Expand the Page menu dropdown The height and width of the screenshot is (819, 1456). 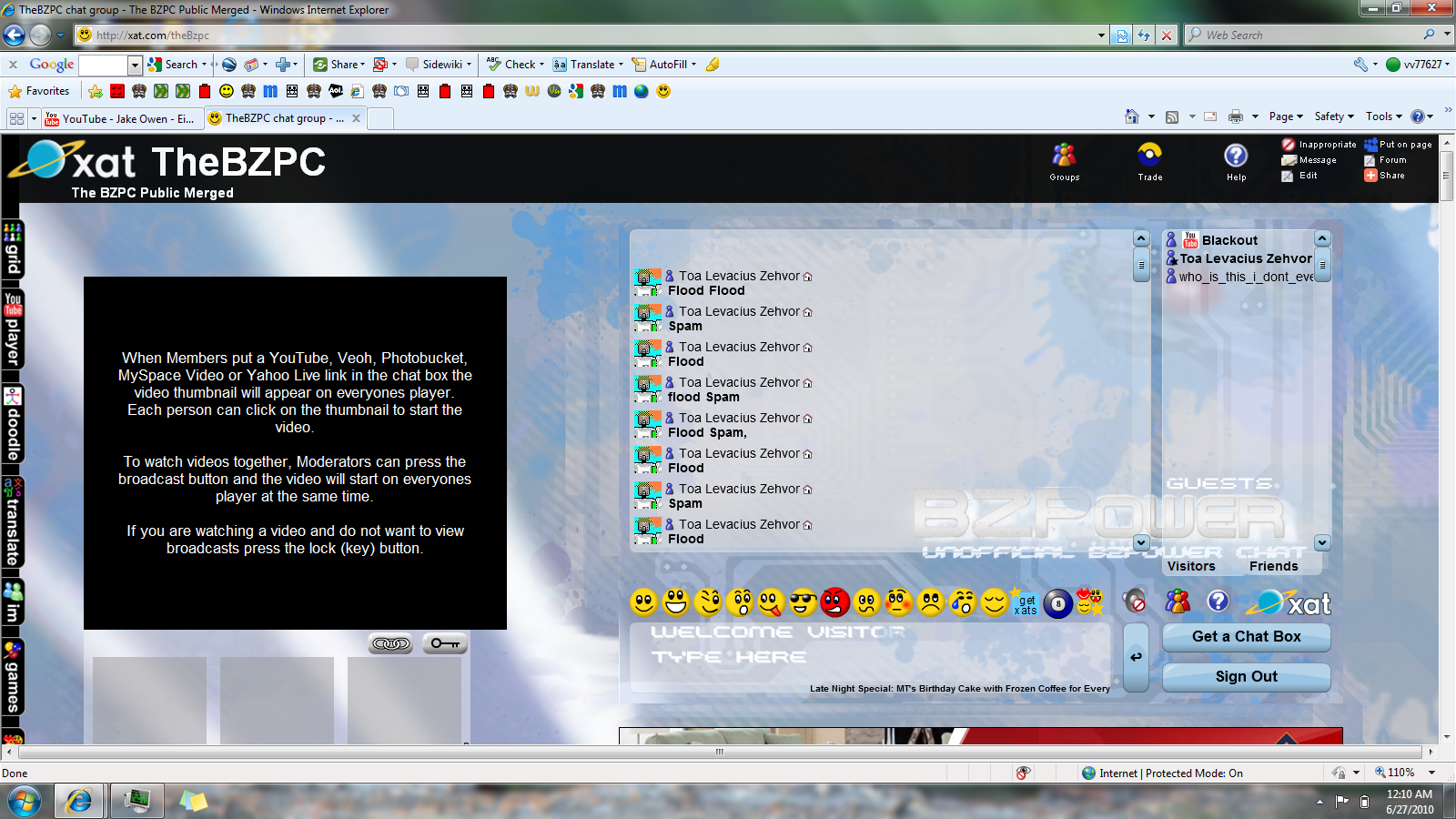[1286, 116]
